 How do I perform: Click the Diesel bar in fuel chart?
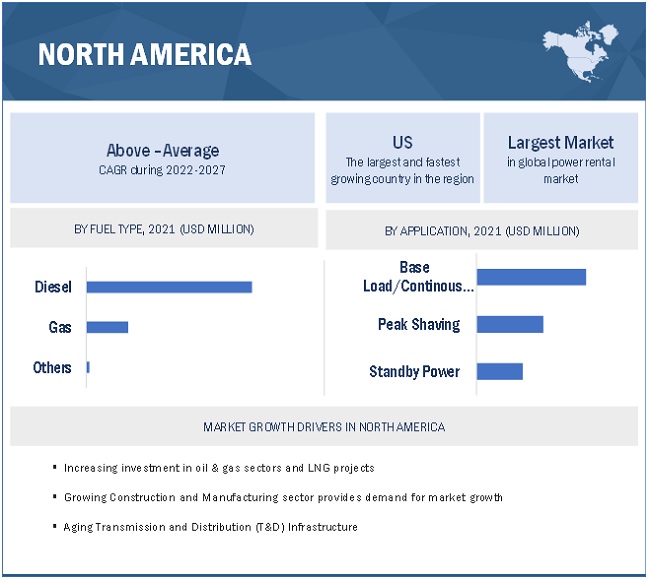169,287
